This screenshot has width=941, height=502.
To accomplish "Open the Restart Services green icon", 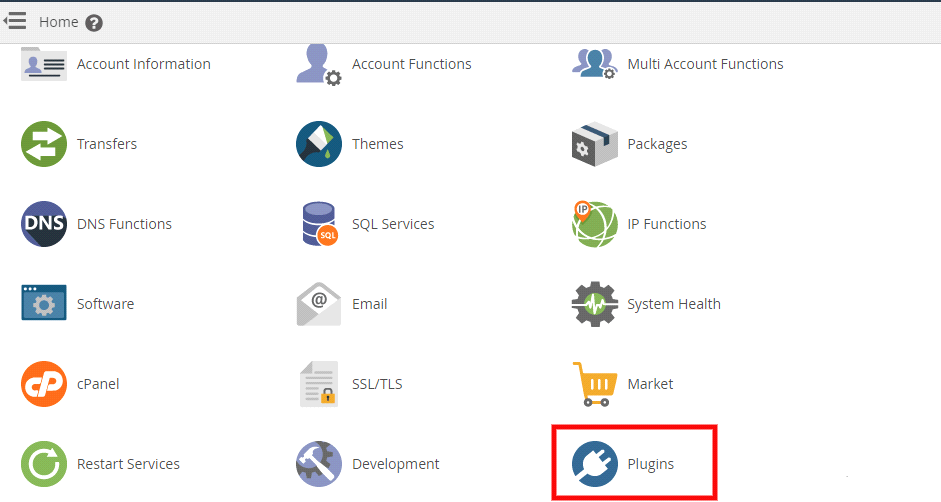I will [44, 464].
